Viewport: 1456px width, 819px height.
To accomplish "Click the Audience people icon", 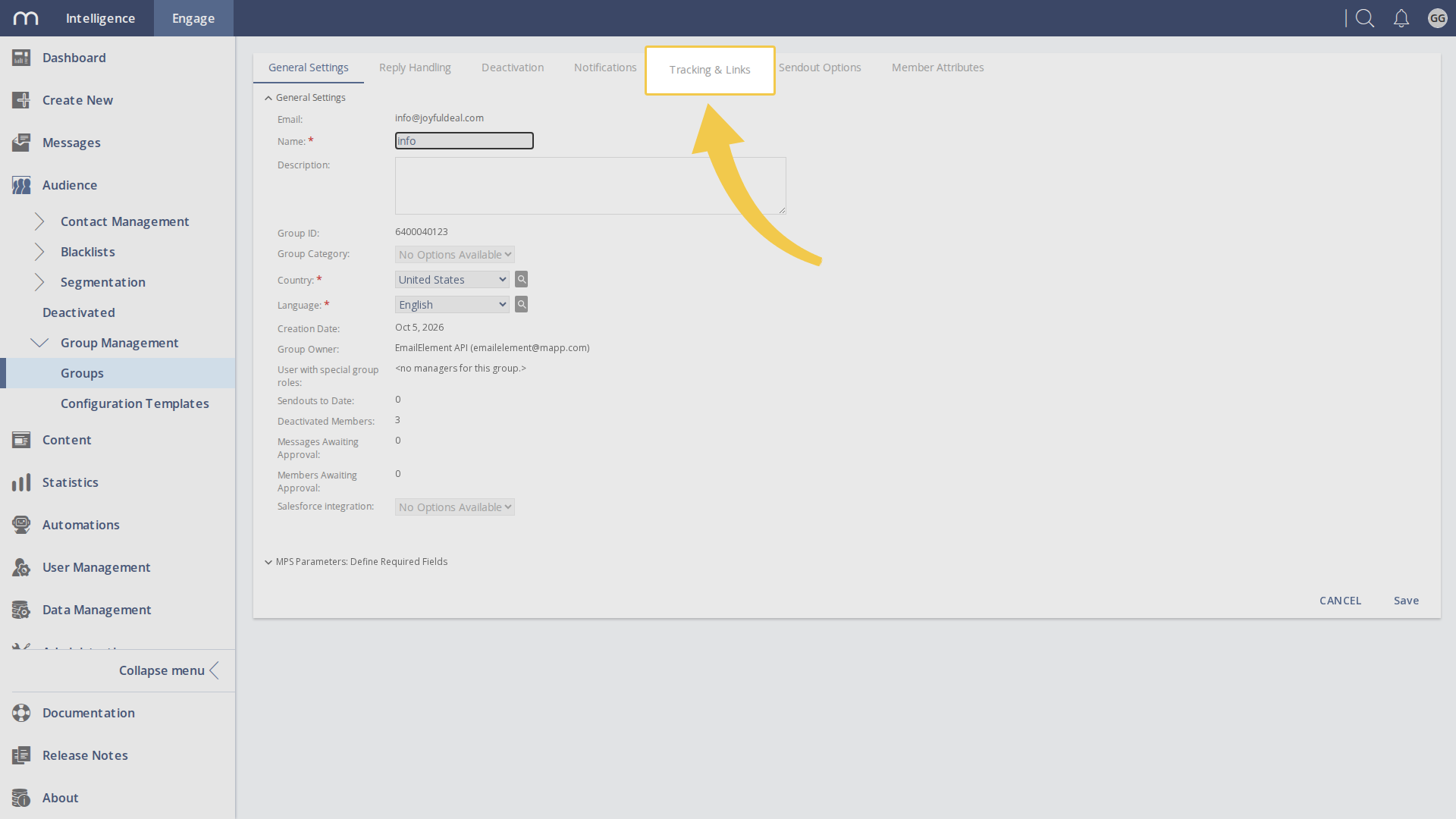I will 21,185.
